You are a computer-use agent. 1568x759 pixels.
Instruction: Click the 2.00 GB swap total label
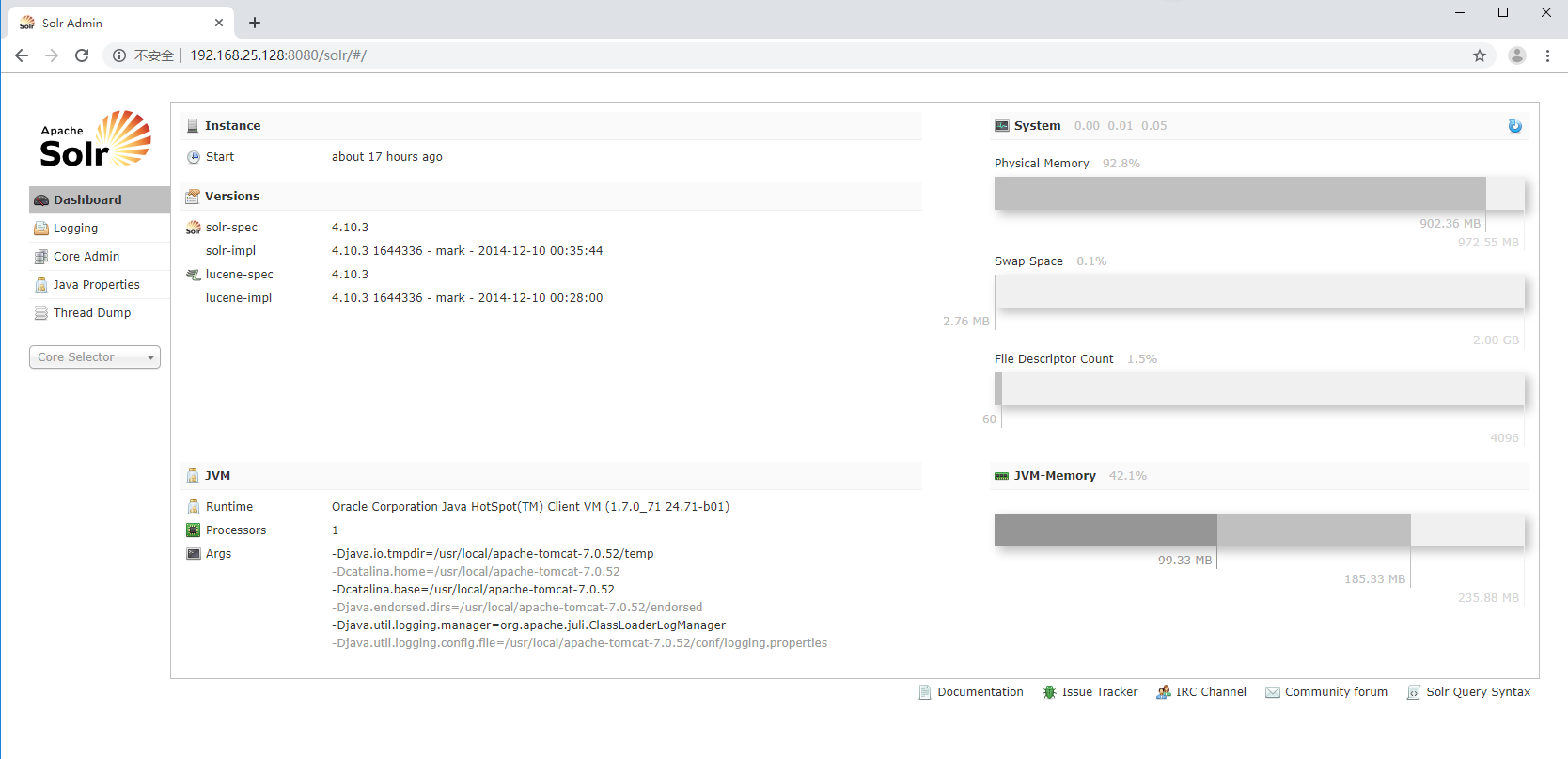click(x=1496, y=340)
